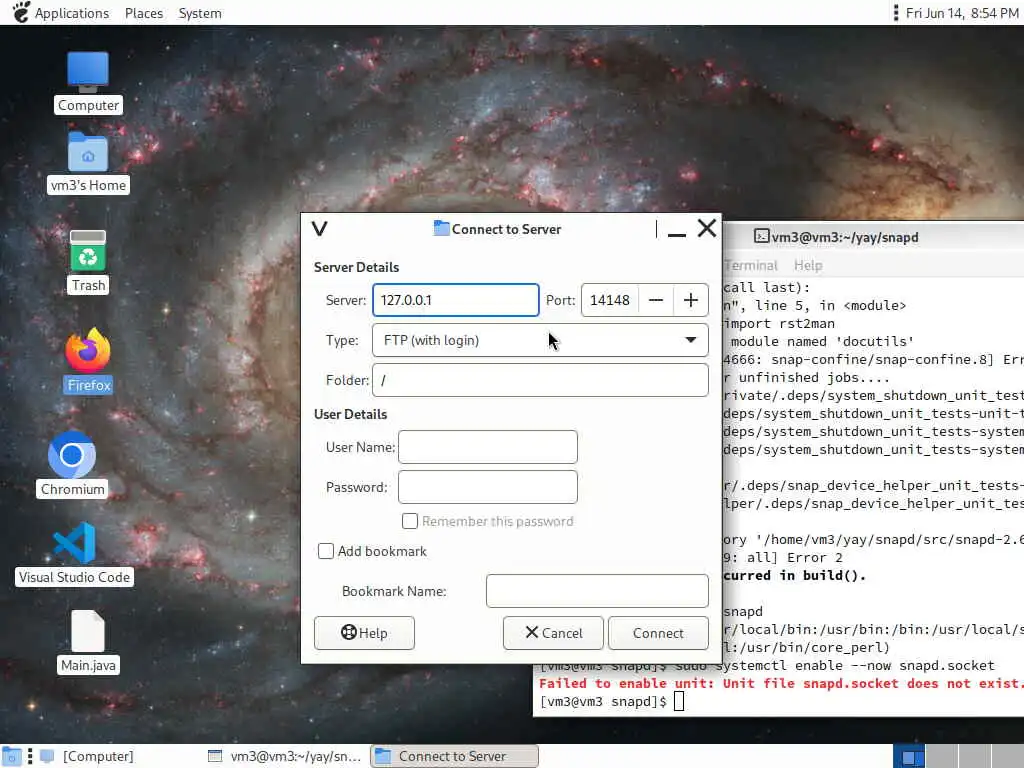Viewport: 1024px width, 768px height.
Task: Click the terminal prompt line [vm3@vm3 snapd]$
Action: (x=603, y=701)
